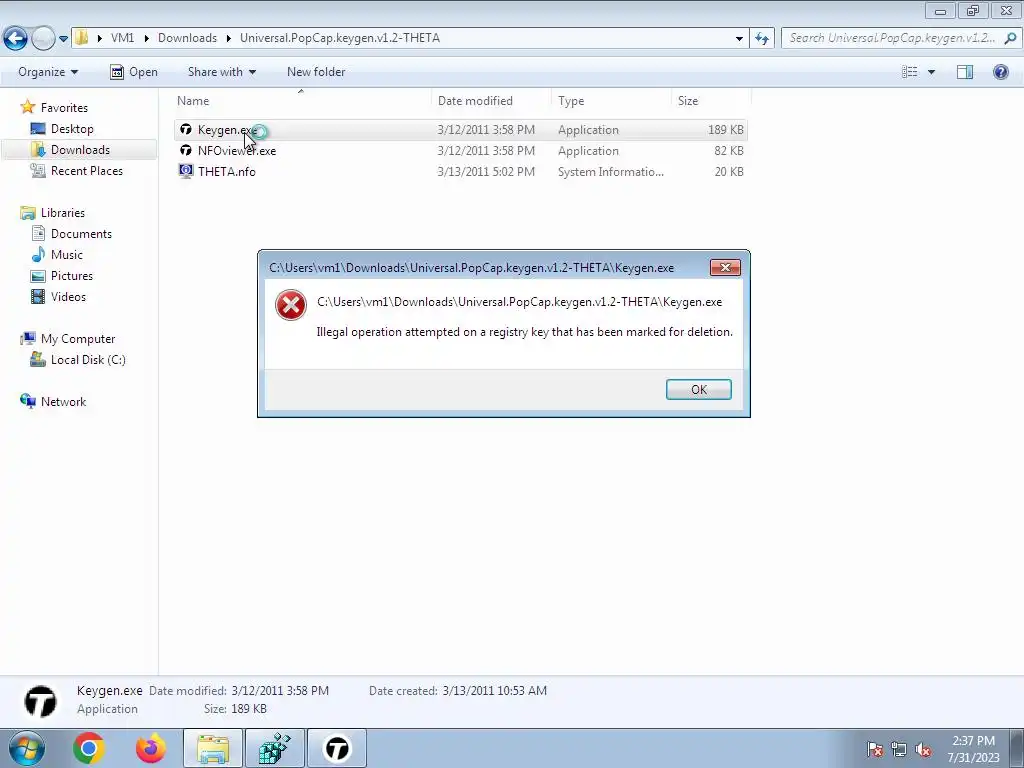This screenshot has width=1024, height=768.
Task: Open the Organize menu
Action: point(48,72)
